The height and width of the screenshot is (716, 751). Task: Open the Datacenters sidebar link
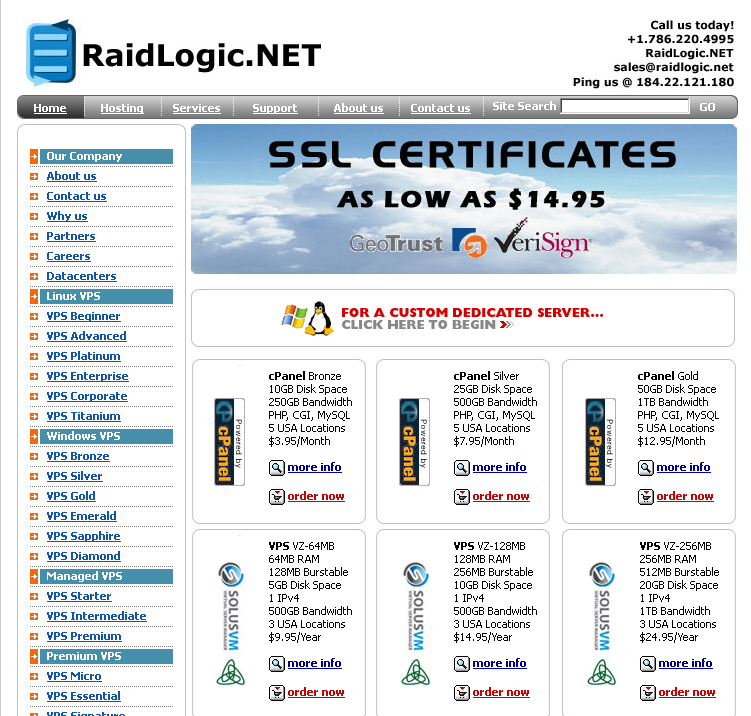coord(81,276)
